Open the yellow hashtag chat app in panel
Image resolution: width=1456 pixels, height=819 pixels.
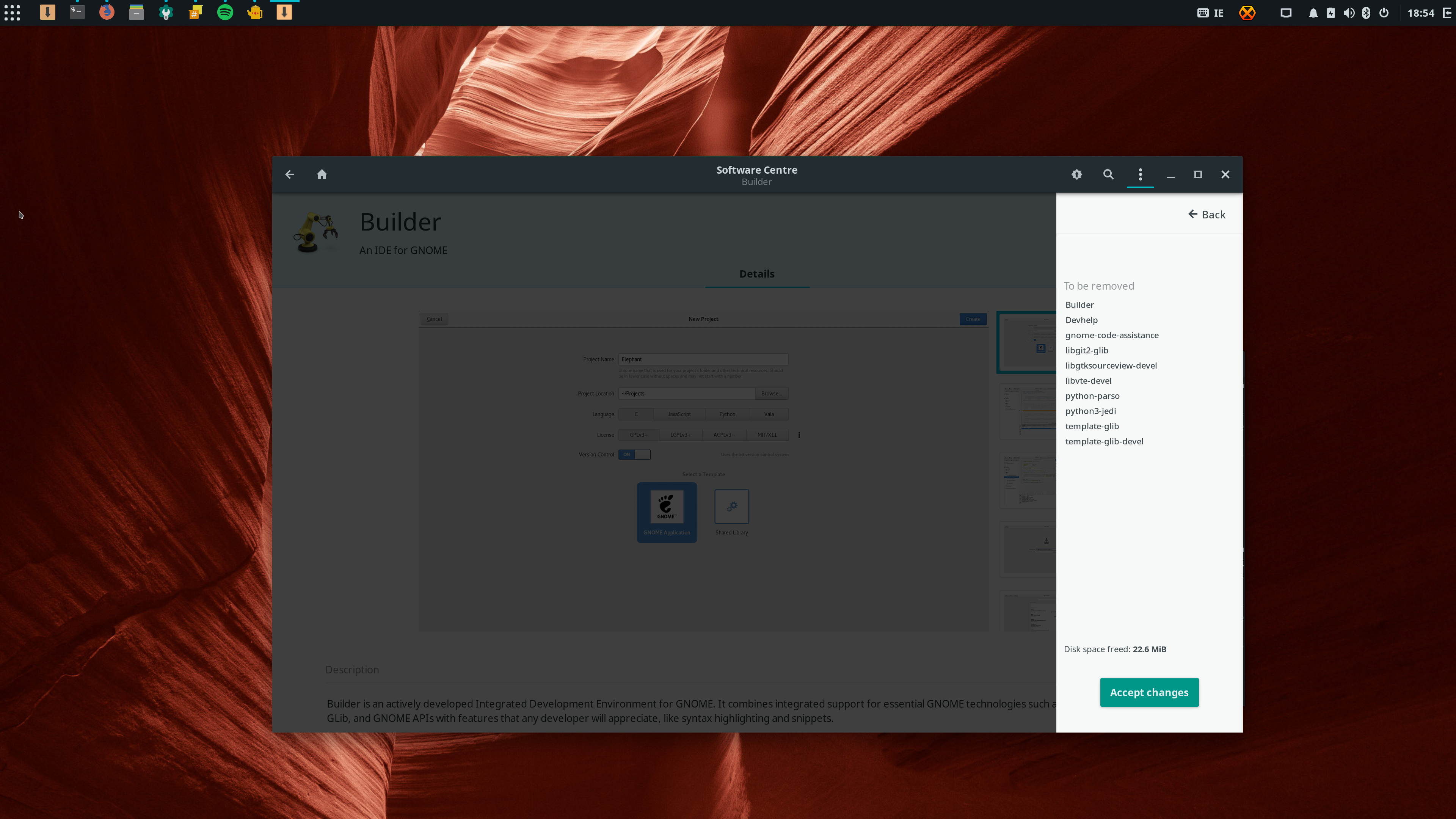coord(196,13)
